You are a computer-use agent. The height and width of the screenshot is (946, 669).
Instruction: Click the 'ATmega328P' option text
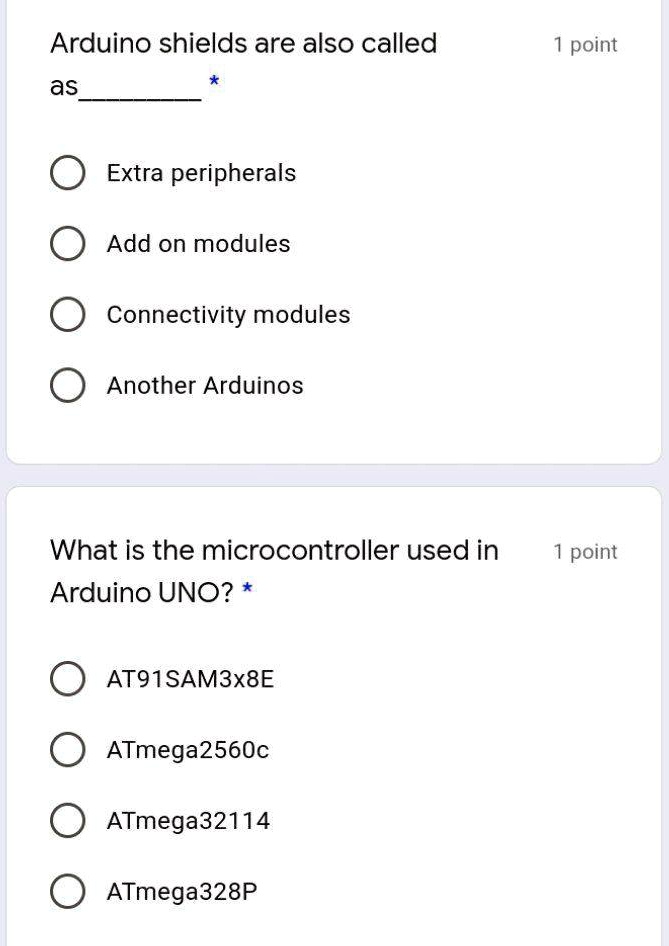pos(182,892)
